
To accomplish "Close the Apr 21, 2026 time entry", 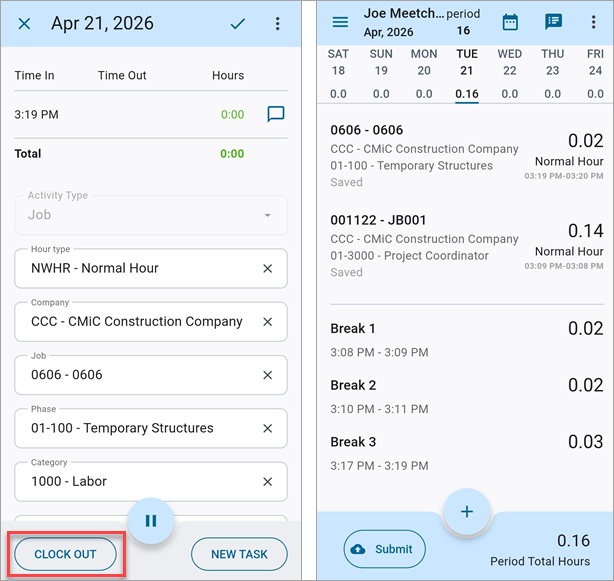I will tap(24, 24).
